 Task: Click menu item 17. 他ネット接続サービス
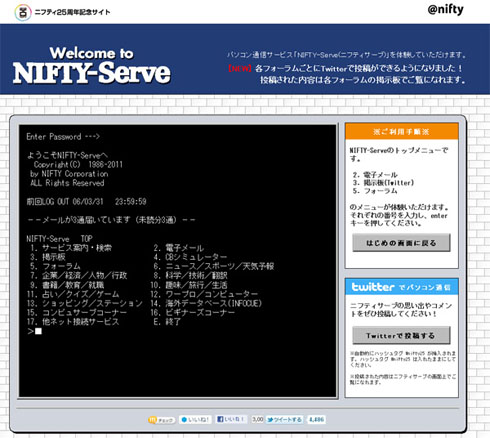coord(73,322)
